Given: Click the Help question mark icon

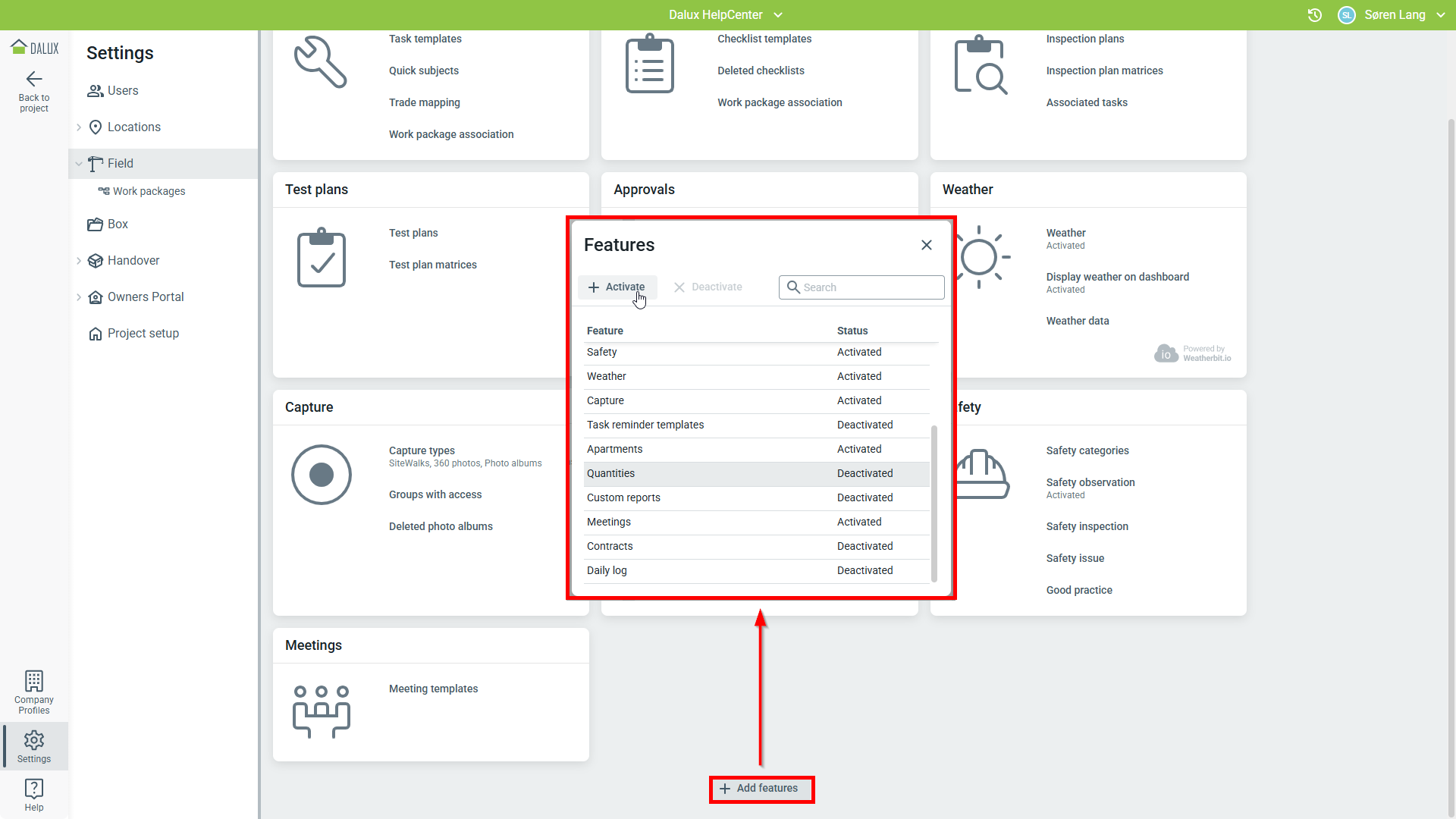Looking at the screenshot, I should tap(34, 789).
